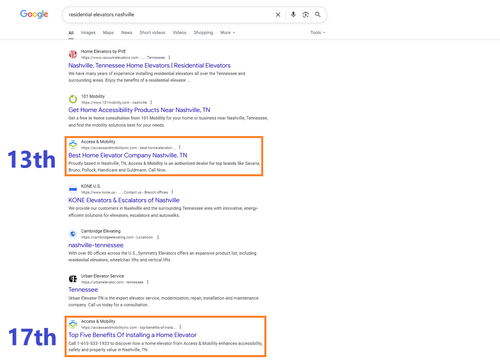Open the Tennessee result link

[83, 290]
